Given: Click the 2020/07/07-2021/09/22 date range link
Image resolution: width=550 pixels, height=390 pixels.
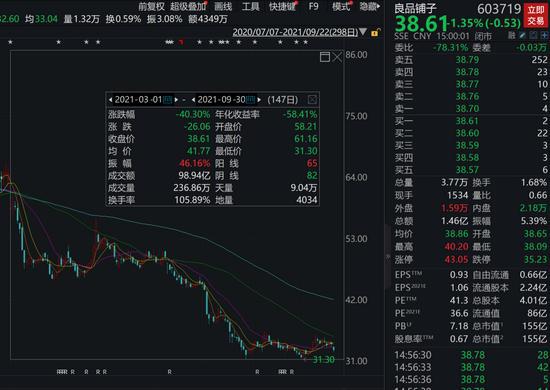Looking at the screenshot, I should point(295,32).
